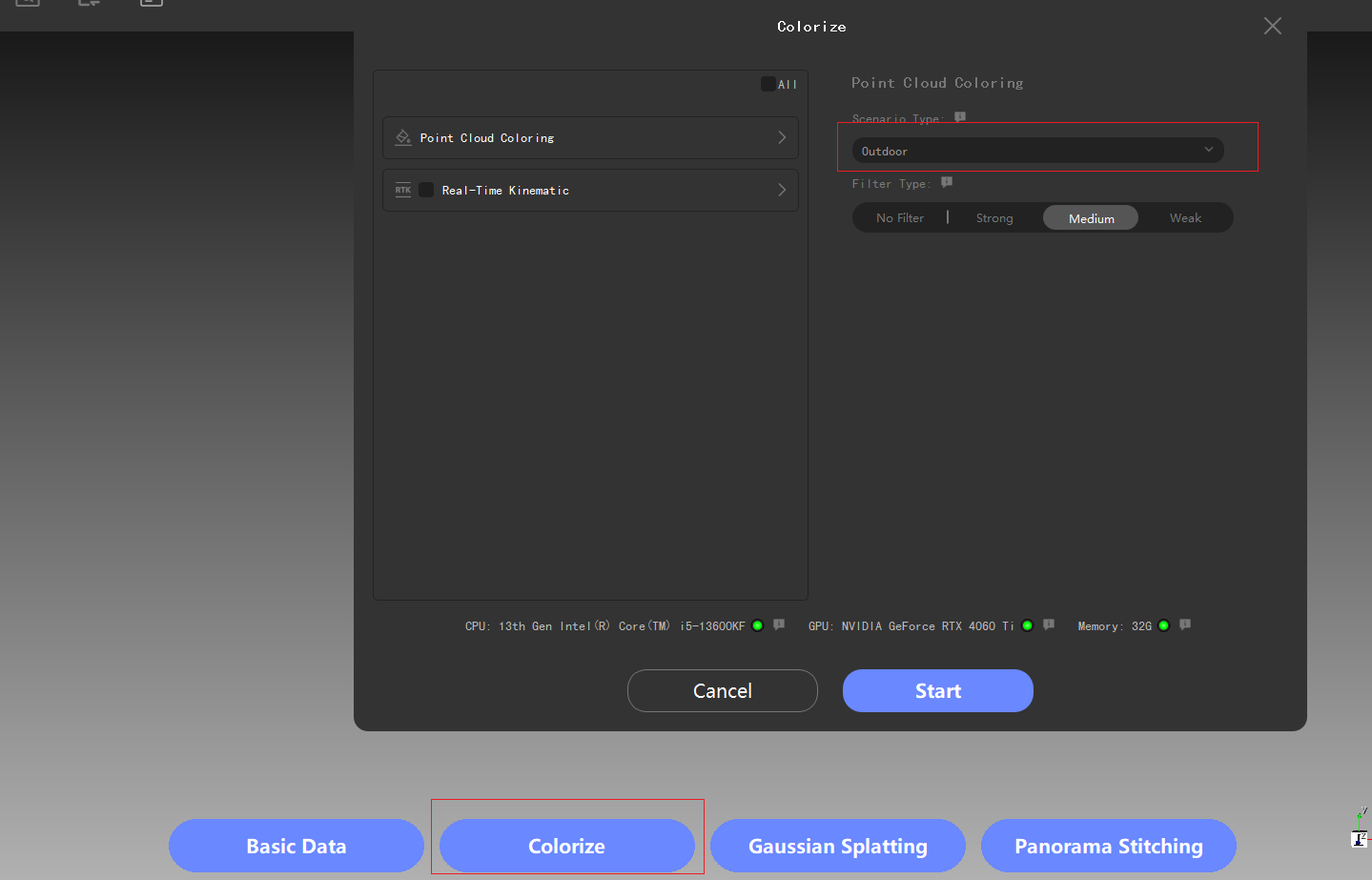Expand Point Cloud Coloring row chevron
The width and height of the screenshot is (1372, 880).
click(x=782, y=137)
